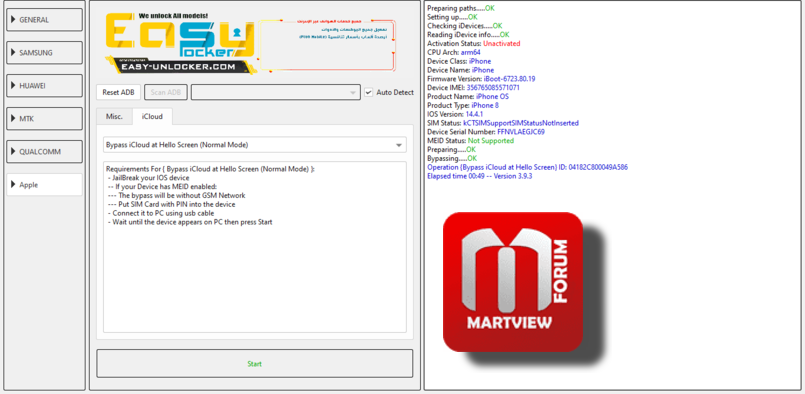Expand the QUALCOMM section
The image size is (805, 394).
pyautogui.click(x=44, y=152)
